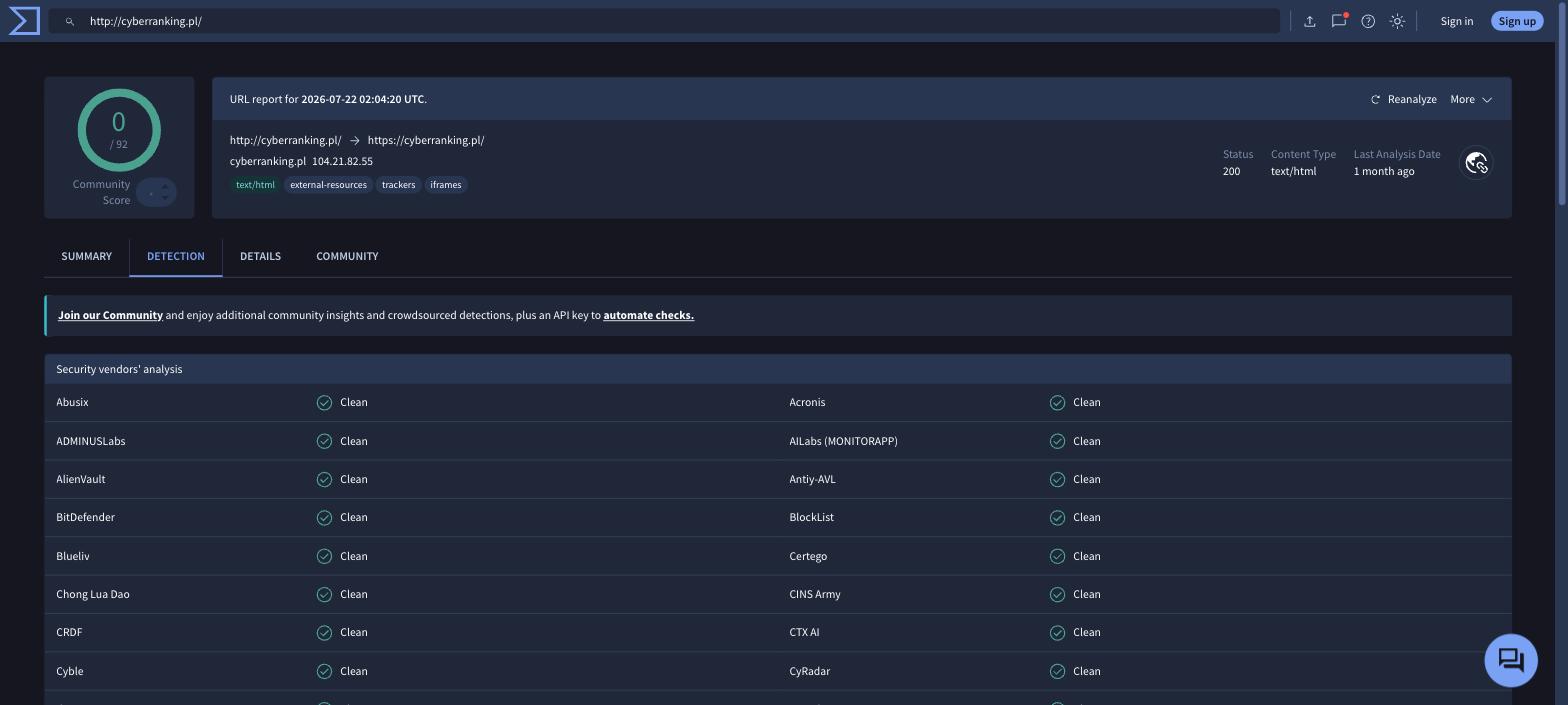Click the URL search input field

pos(665,21)
